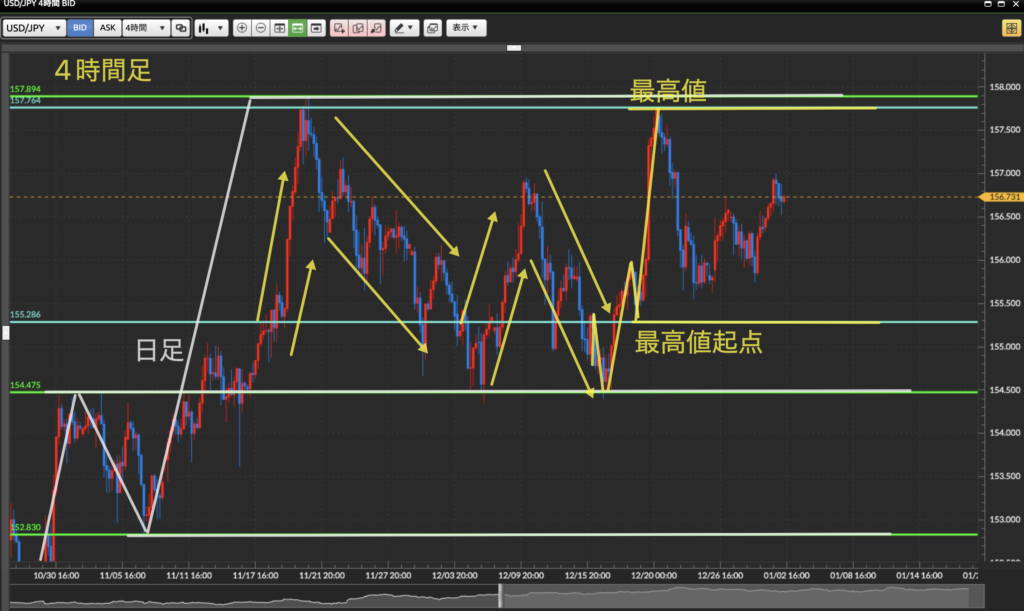Toggle the green fit-width chart button

click(x=298, y=28)
